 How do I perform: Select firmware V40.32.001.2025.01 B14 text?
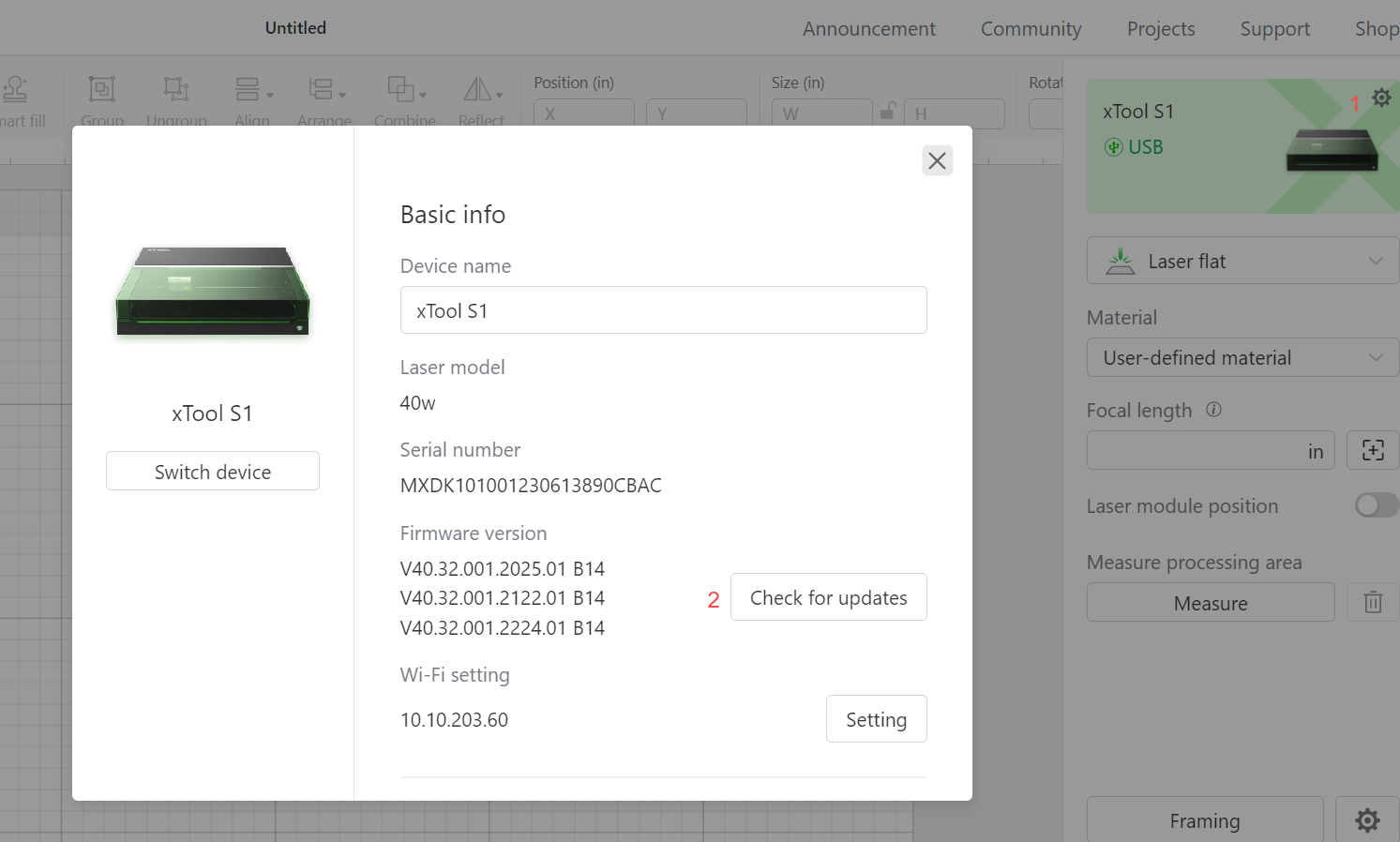503,569
